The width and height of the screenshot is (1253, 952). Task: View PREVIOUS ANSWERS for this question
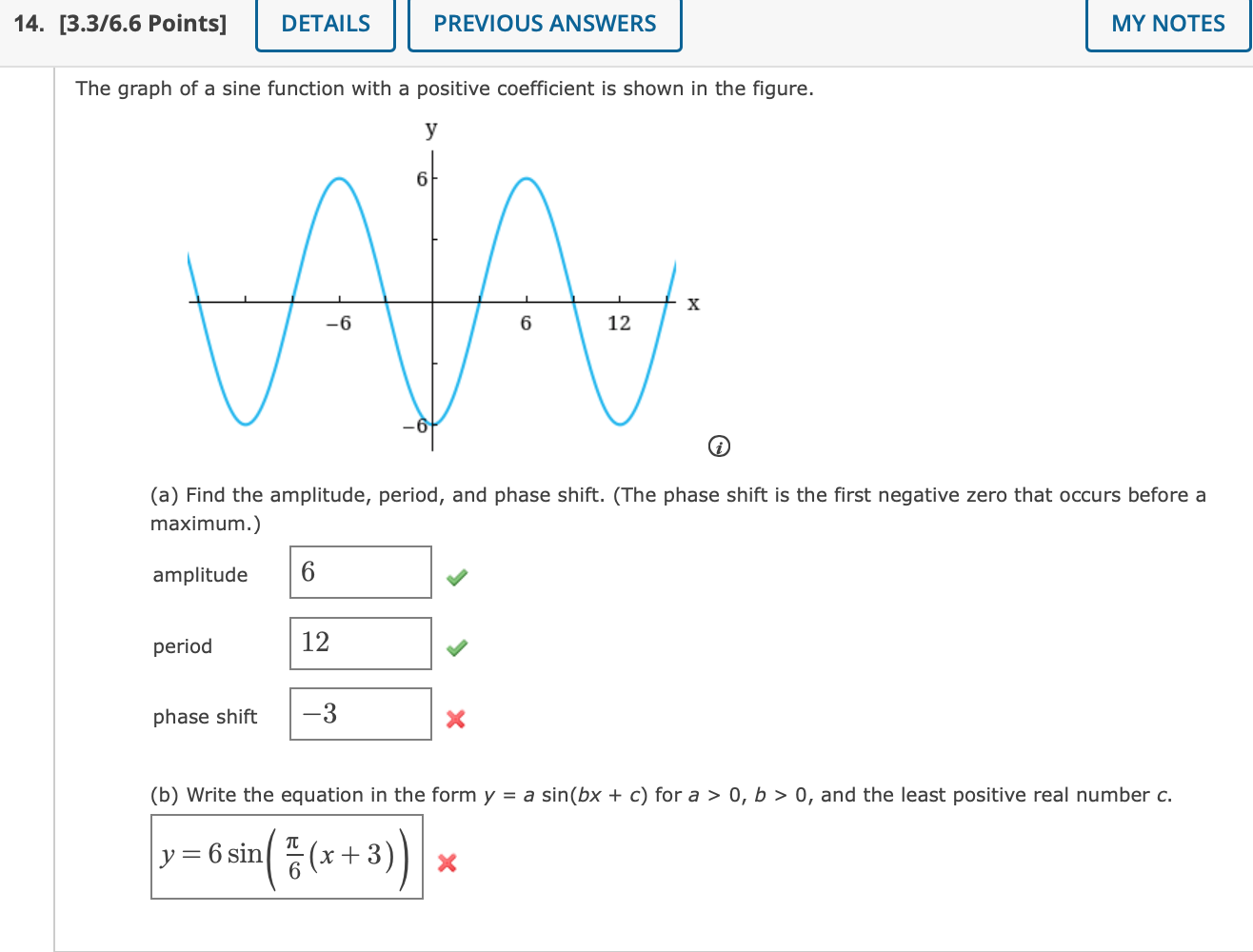tap(544, 24)
